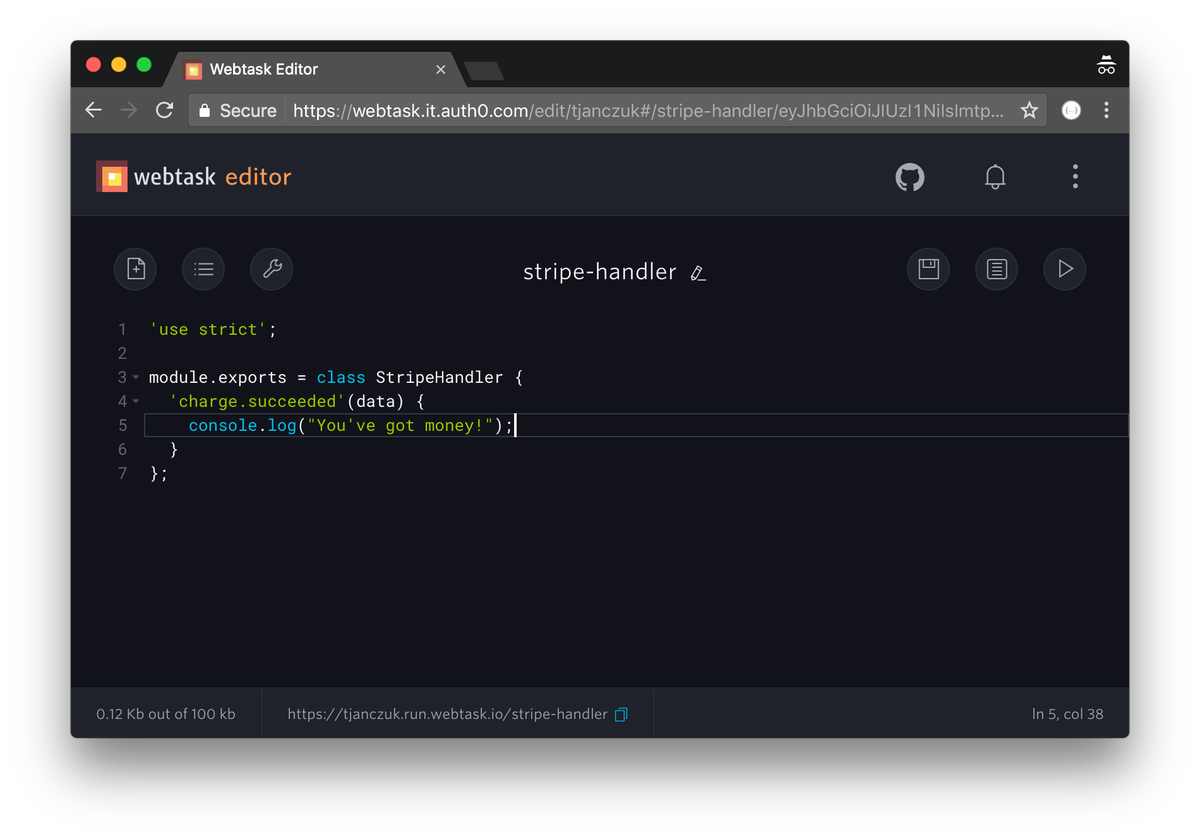The image size is (1200, 839).
Task: Run the webtask with play button
Action: [1065, 269]
